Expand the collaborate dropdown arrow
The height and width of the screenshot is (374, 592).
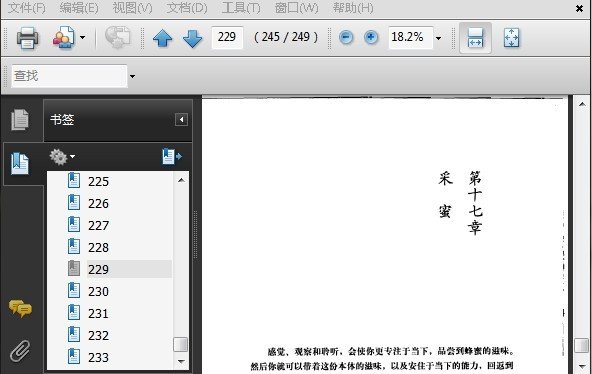82,37
